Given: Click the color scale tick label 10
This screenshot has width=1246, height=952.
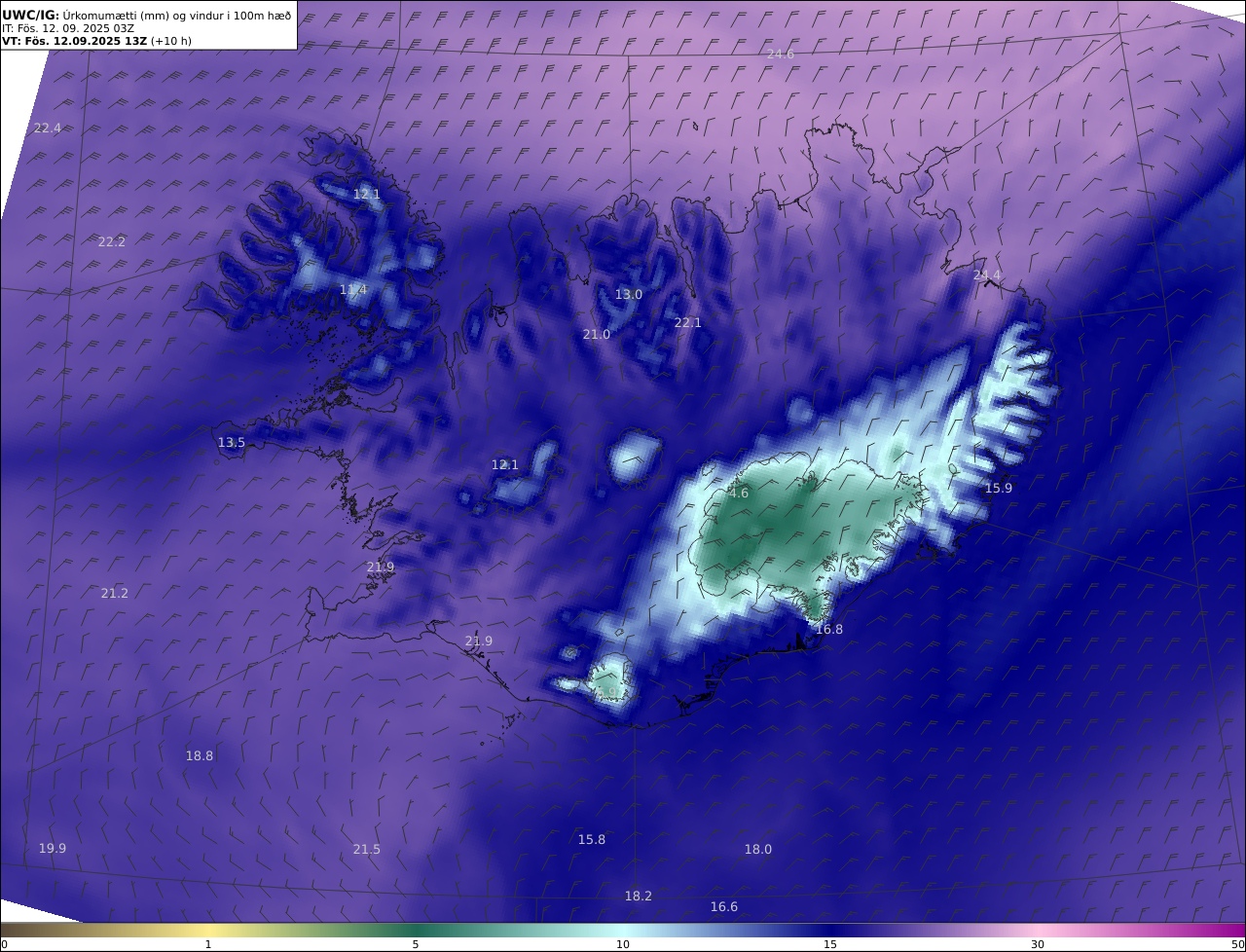Looking at the screenshot, I should point(623,944).
